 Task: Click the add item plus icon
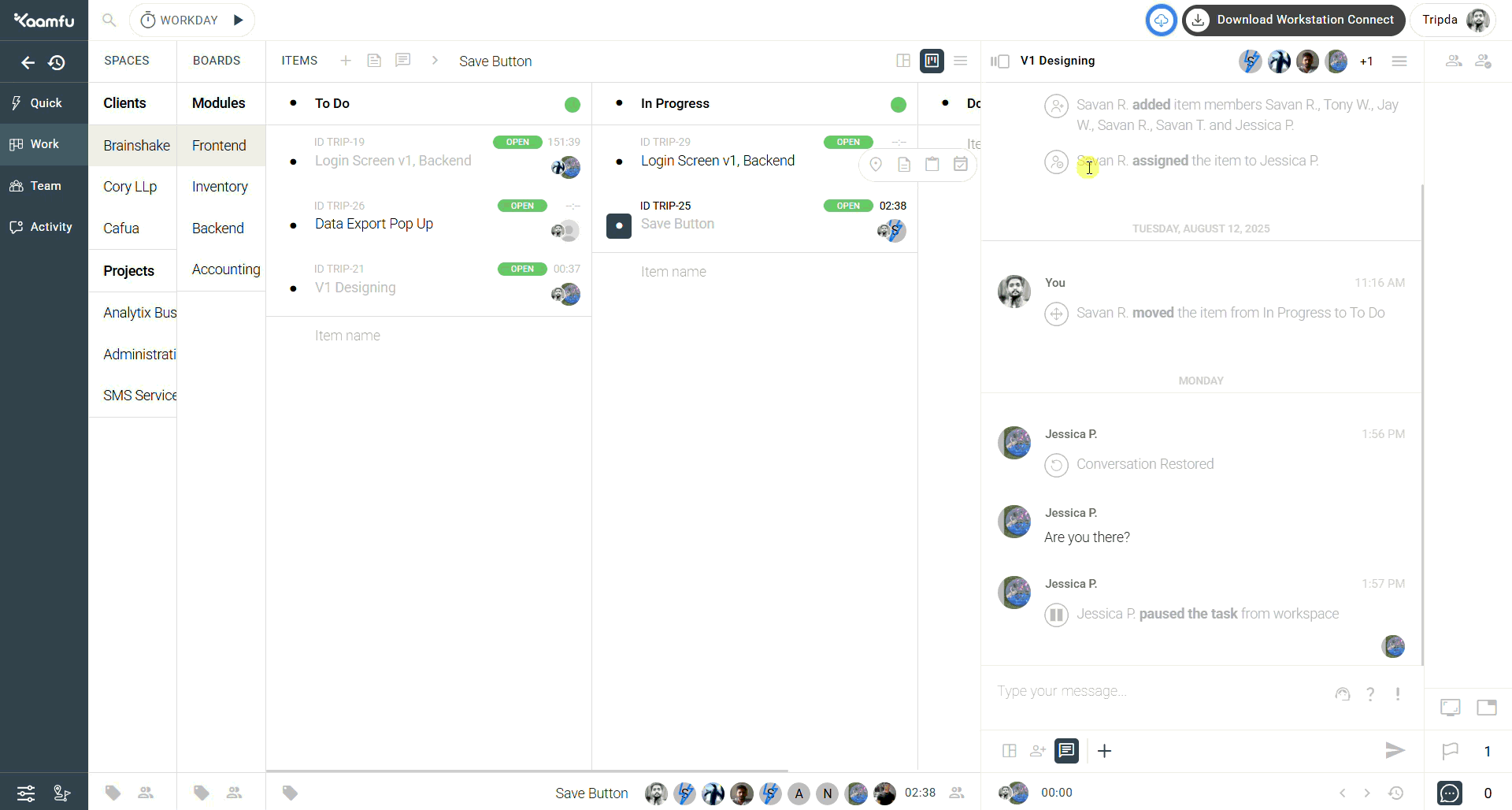(346, 61)
